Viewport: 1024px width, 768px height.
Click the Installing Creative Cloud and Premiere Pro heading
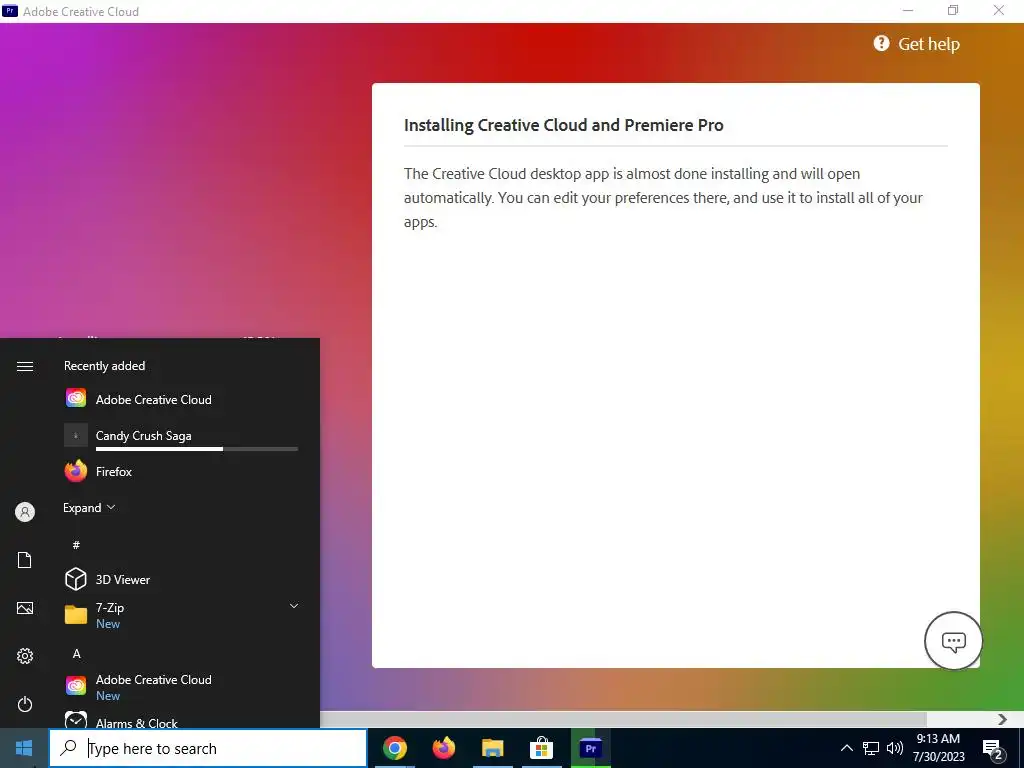[564, 125]
